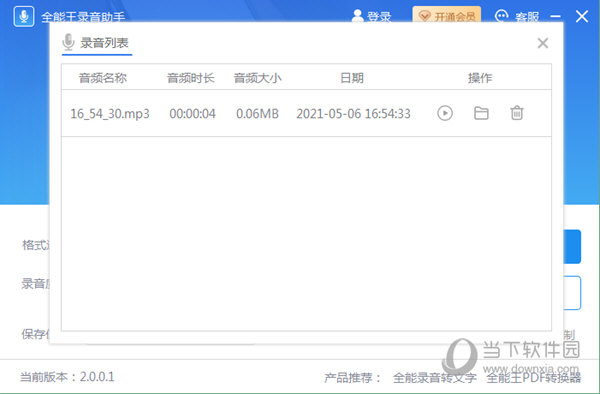Click the microphone icon beside 录音列表

[68, 42]
